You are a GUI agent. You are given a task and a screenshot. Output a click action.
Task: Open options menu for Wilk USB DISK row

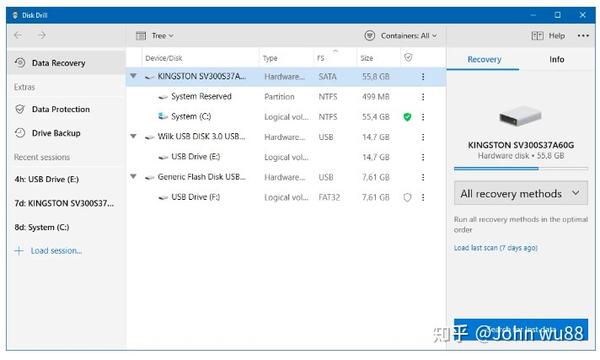tap(423, 137)
